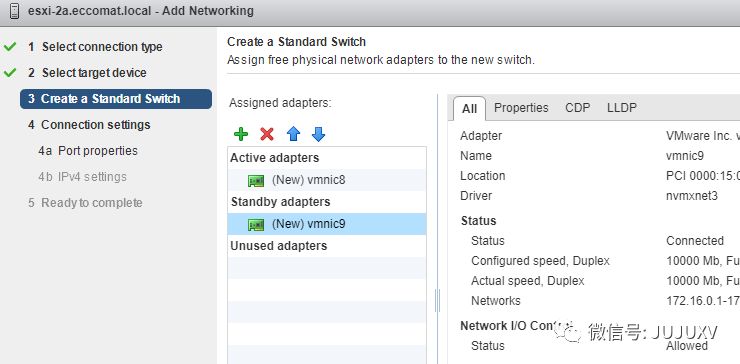Open step 4a Port properties
The height and width of the screenshot is (364, 740).
pos(88,151)
